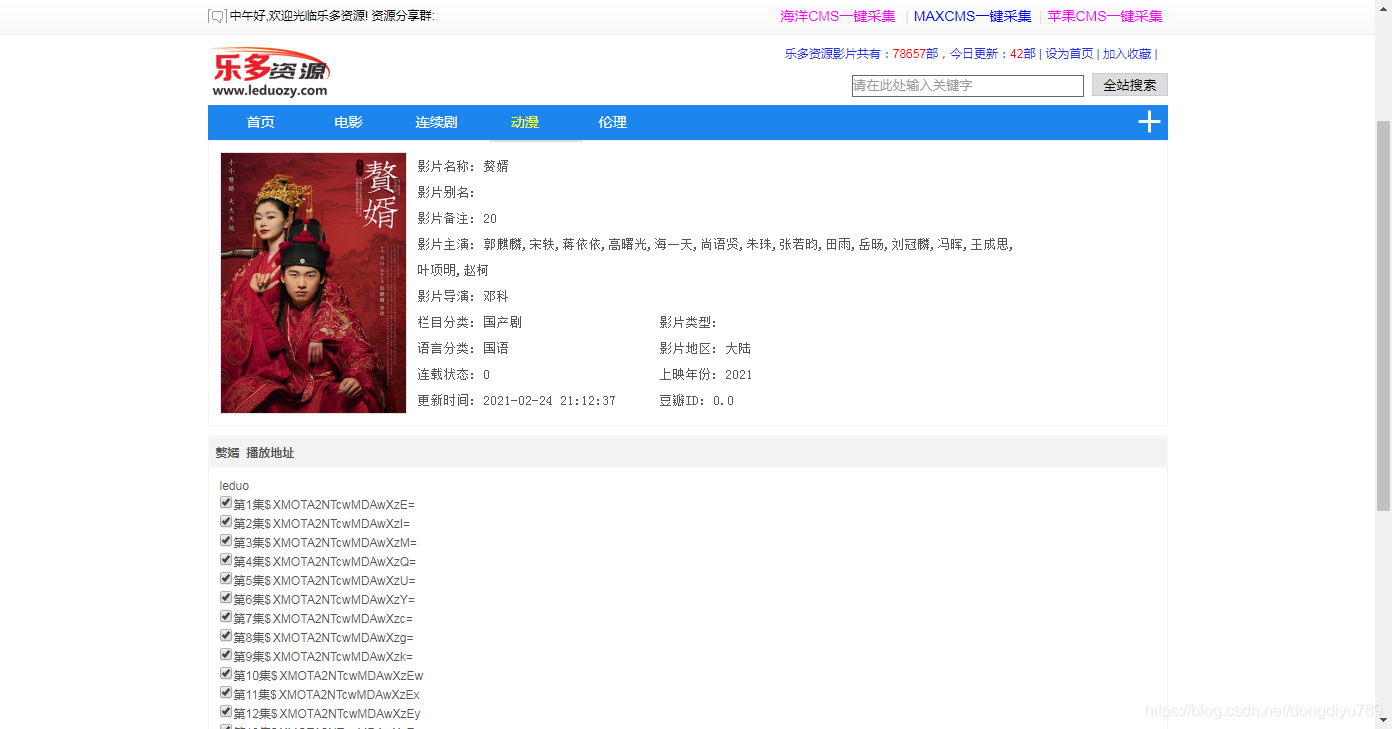
Task: Focus the keyword search input field
Action: [x=968, y=86]
